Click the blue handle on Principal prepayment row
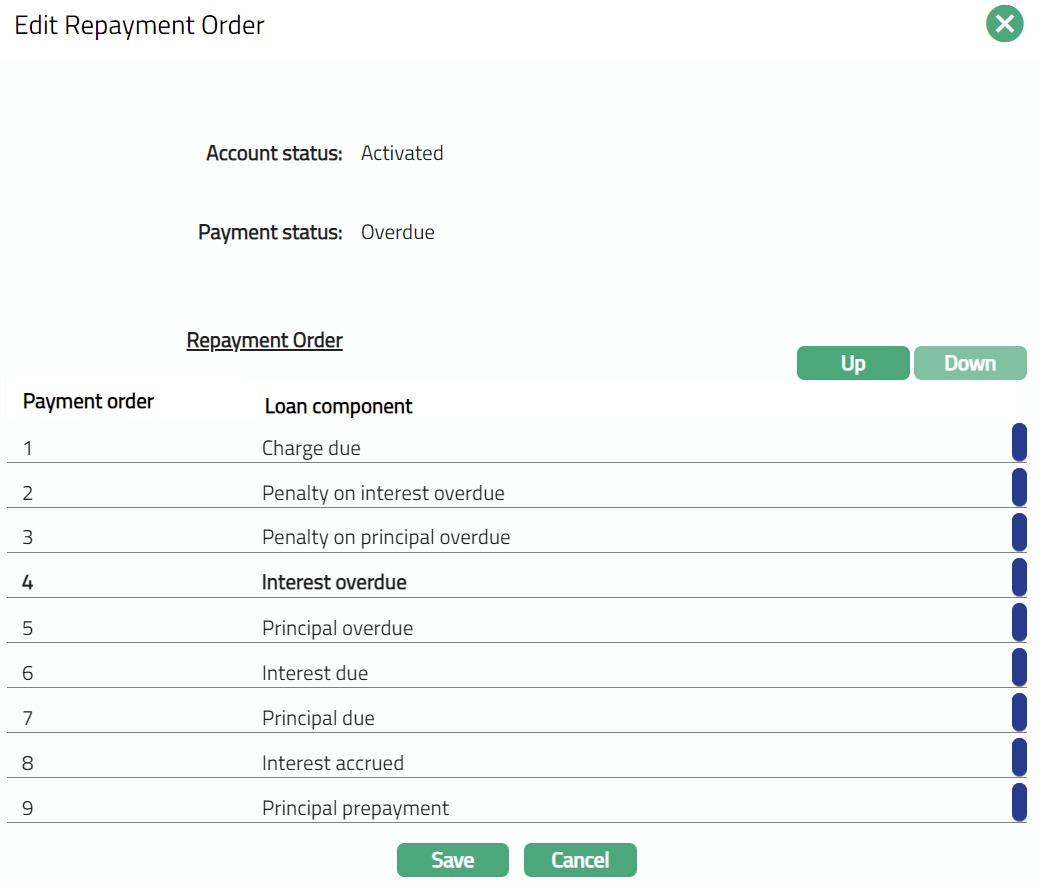This screenshot has width=1042, height=887. [1019, 802]
